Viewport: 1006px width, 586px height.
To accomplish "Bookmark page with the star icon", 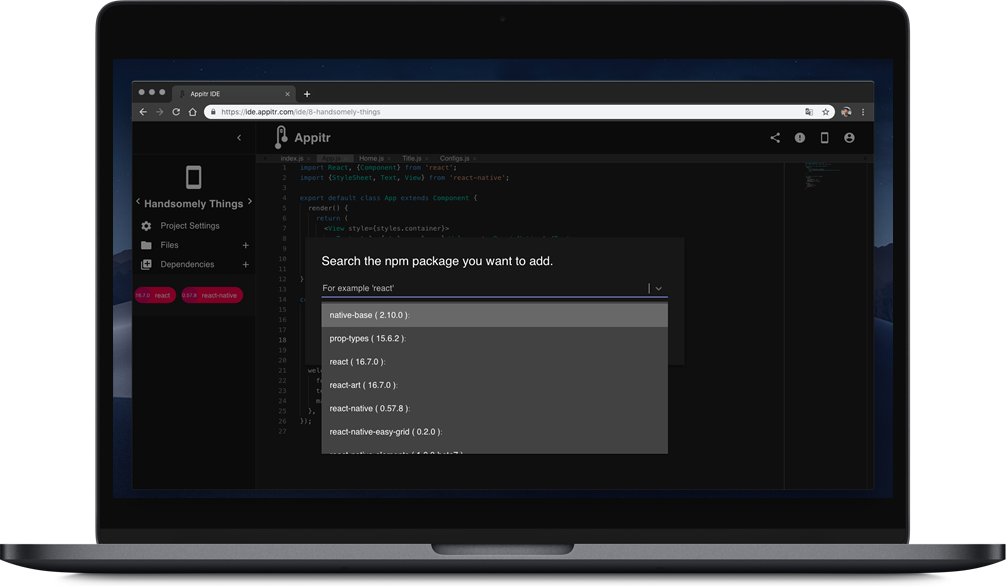I will tap(826, 112).
